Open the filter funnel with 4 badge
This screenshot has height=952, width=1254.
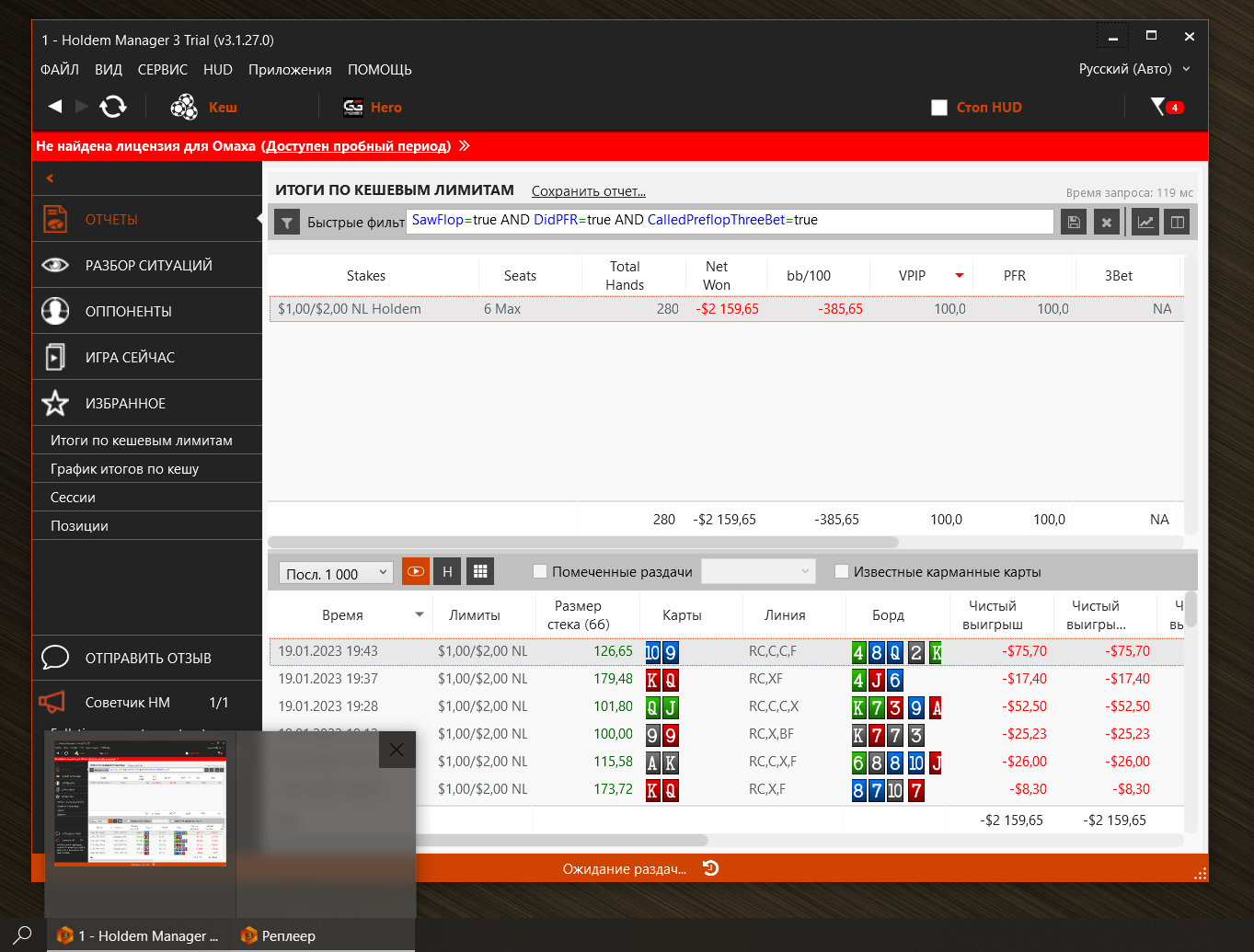click(x=1167, y=107)
